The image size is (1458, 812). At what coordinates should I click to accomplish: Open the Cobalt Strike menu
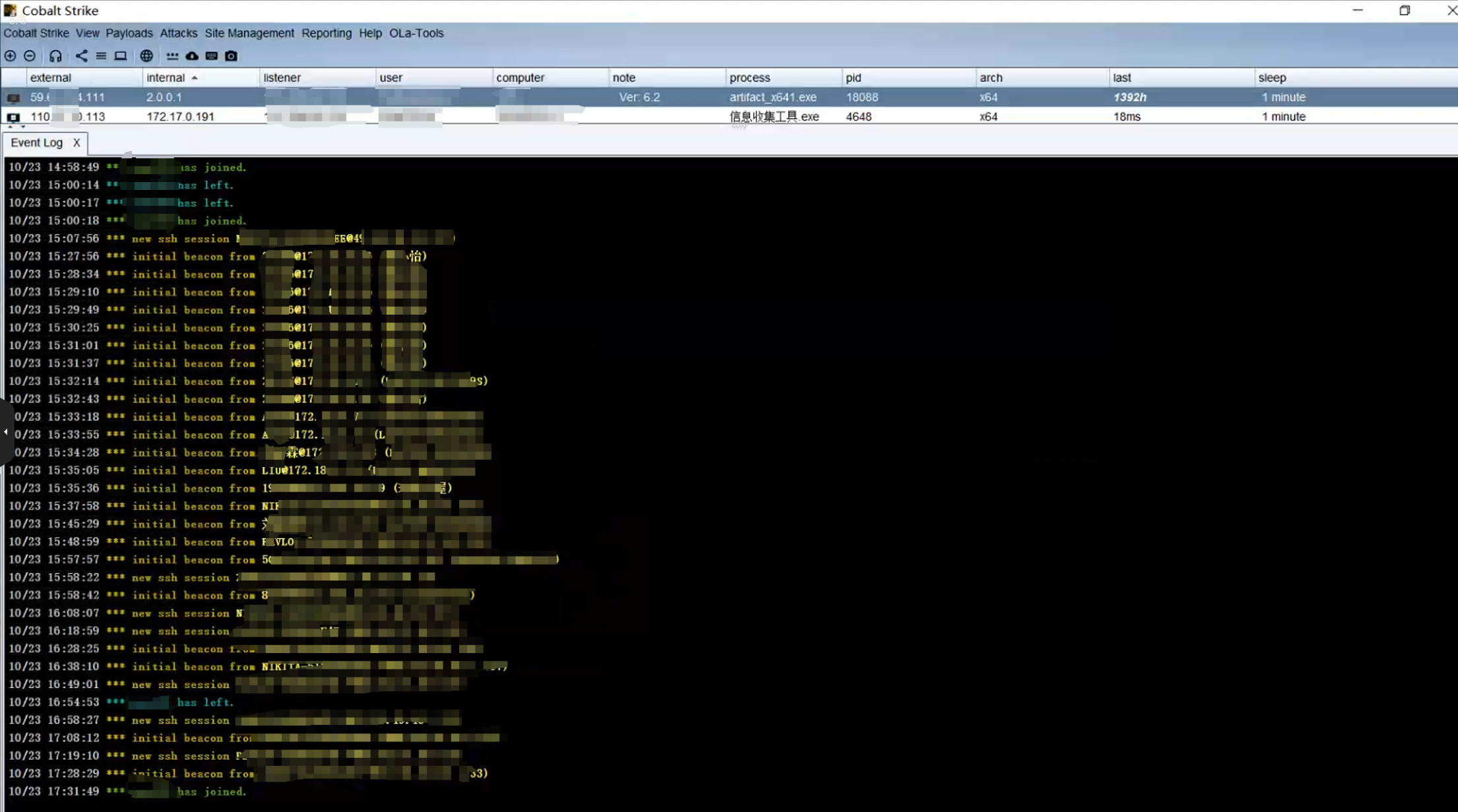36,33
